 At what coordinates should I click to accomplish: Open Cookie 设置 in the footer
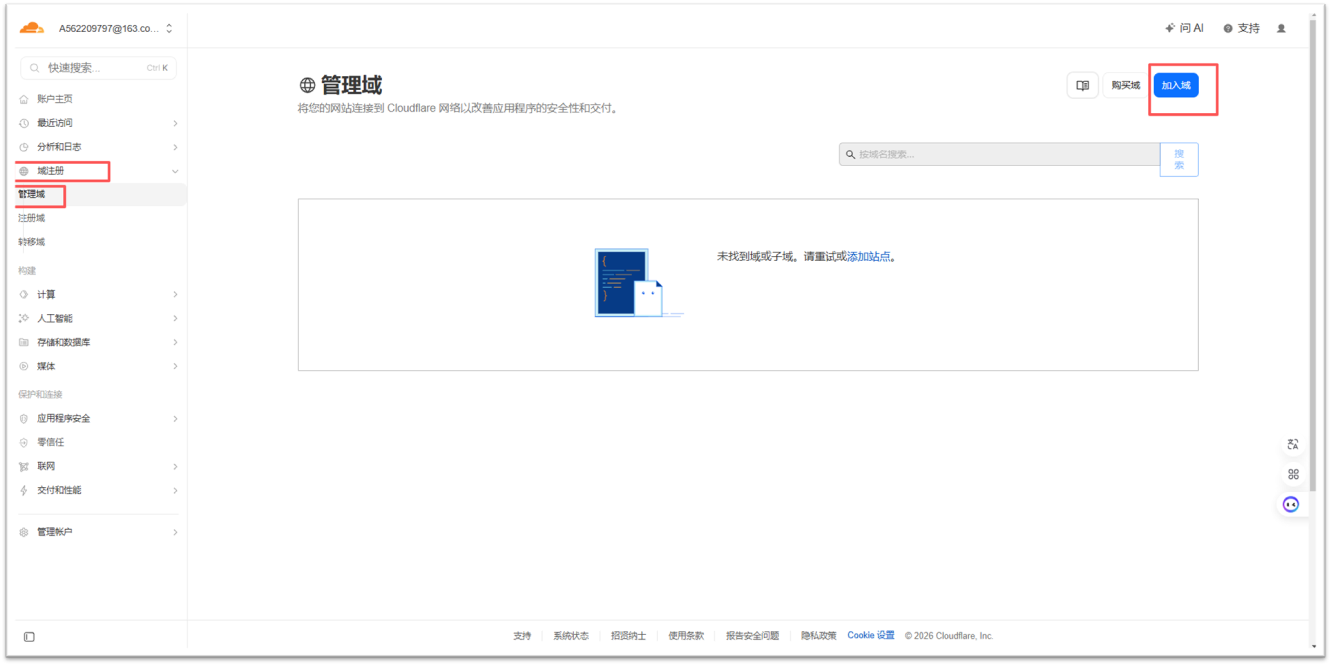click(871, 636)
